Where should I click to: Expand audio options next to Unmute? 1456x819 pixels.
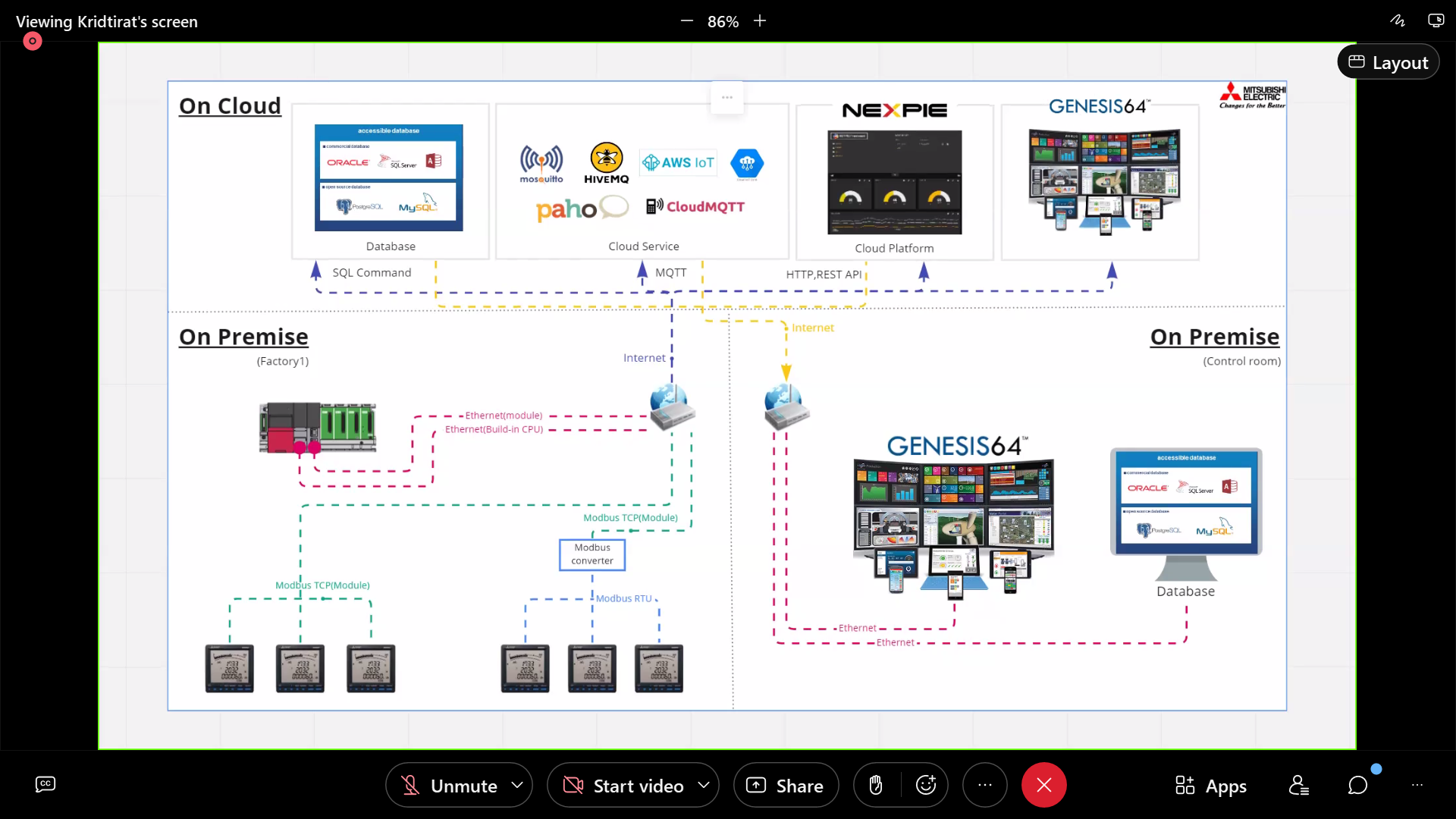(x=517, y=785)
